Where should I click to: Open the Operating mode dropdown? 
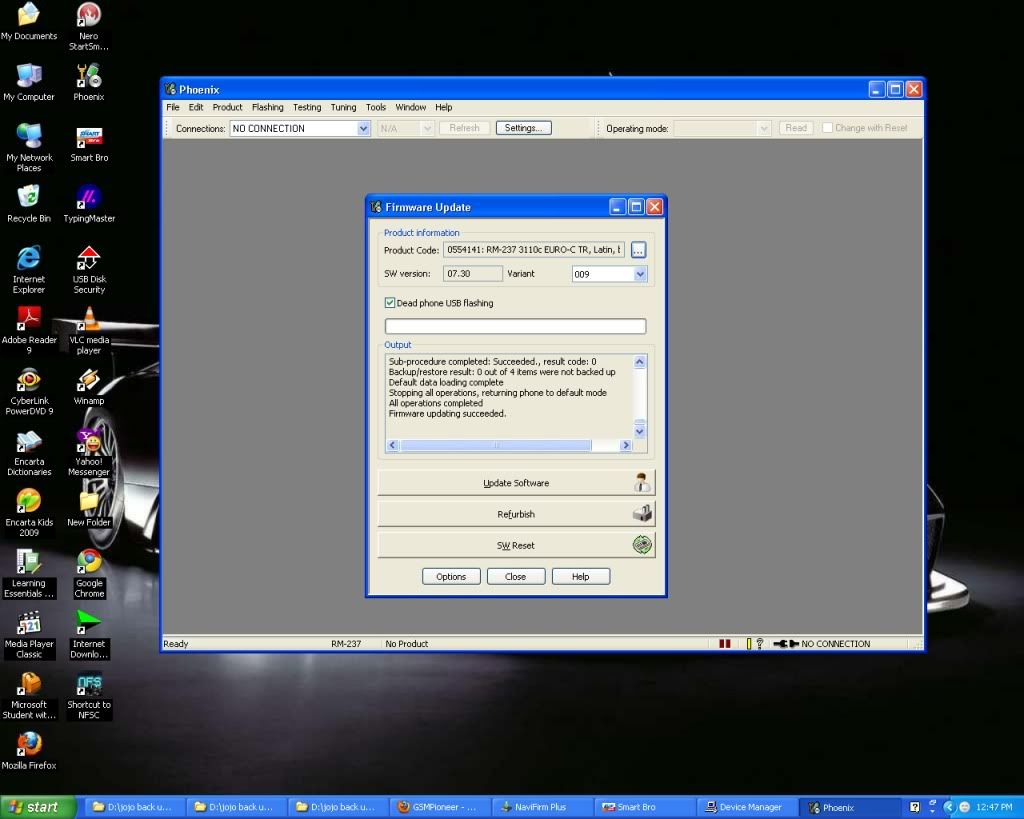tap(764, 128)
